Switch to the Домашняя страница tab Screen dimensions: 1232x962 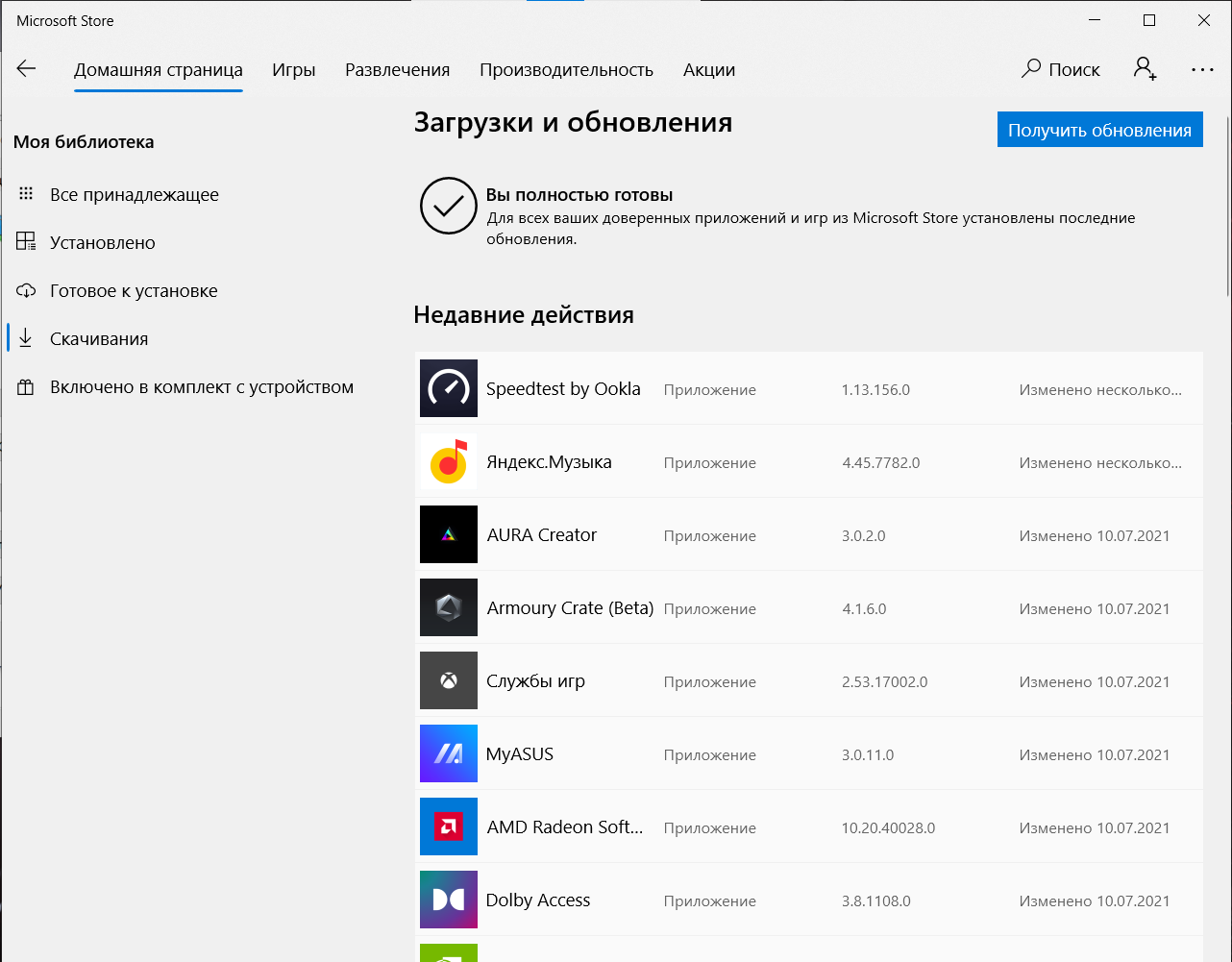159,70
